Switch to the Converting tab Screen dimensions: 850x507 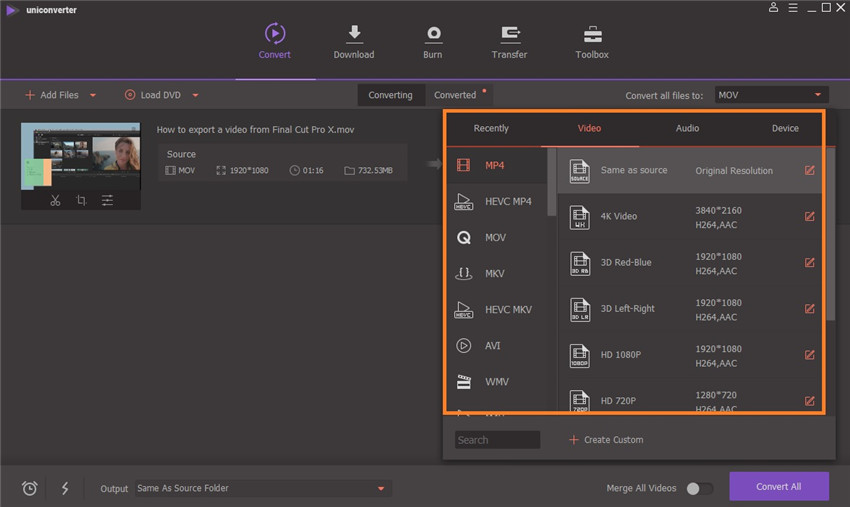coord(390,95)
